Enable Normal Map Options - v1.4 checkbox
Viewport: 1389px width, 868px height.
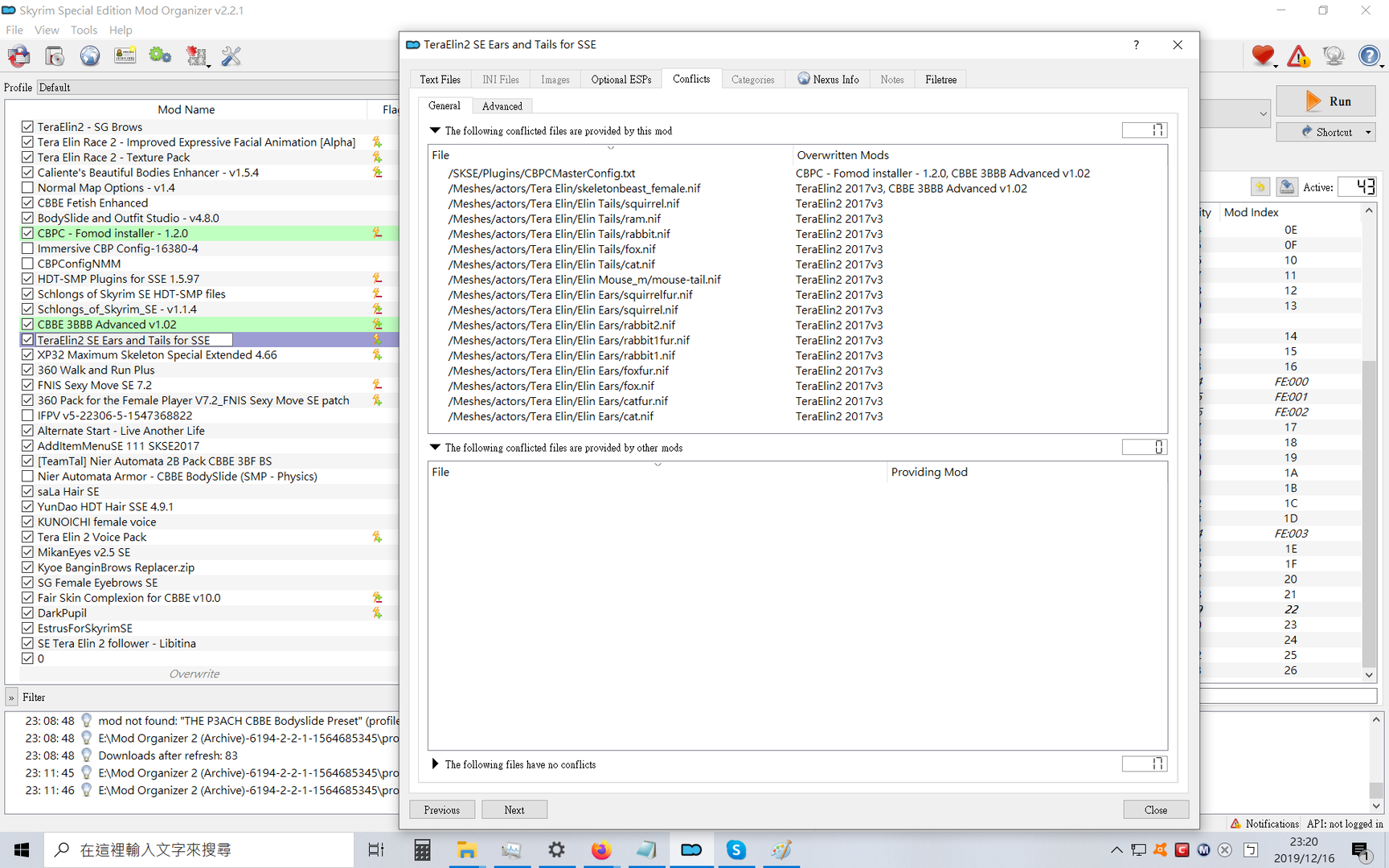27,188
